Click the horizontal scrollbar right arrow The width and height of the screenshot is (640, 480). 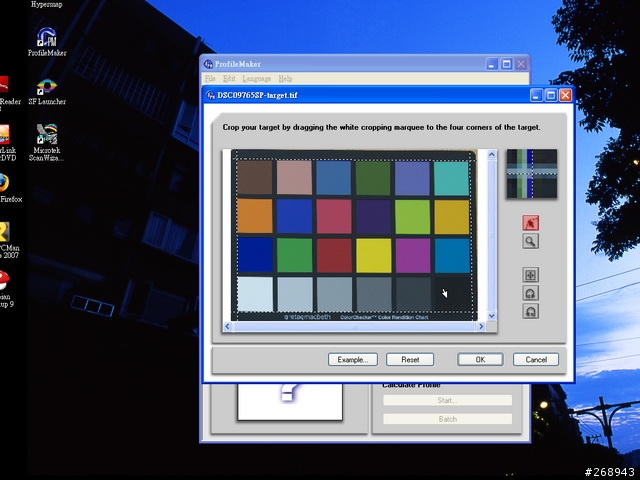click(x=481, y=326)
